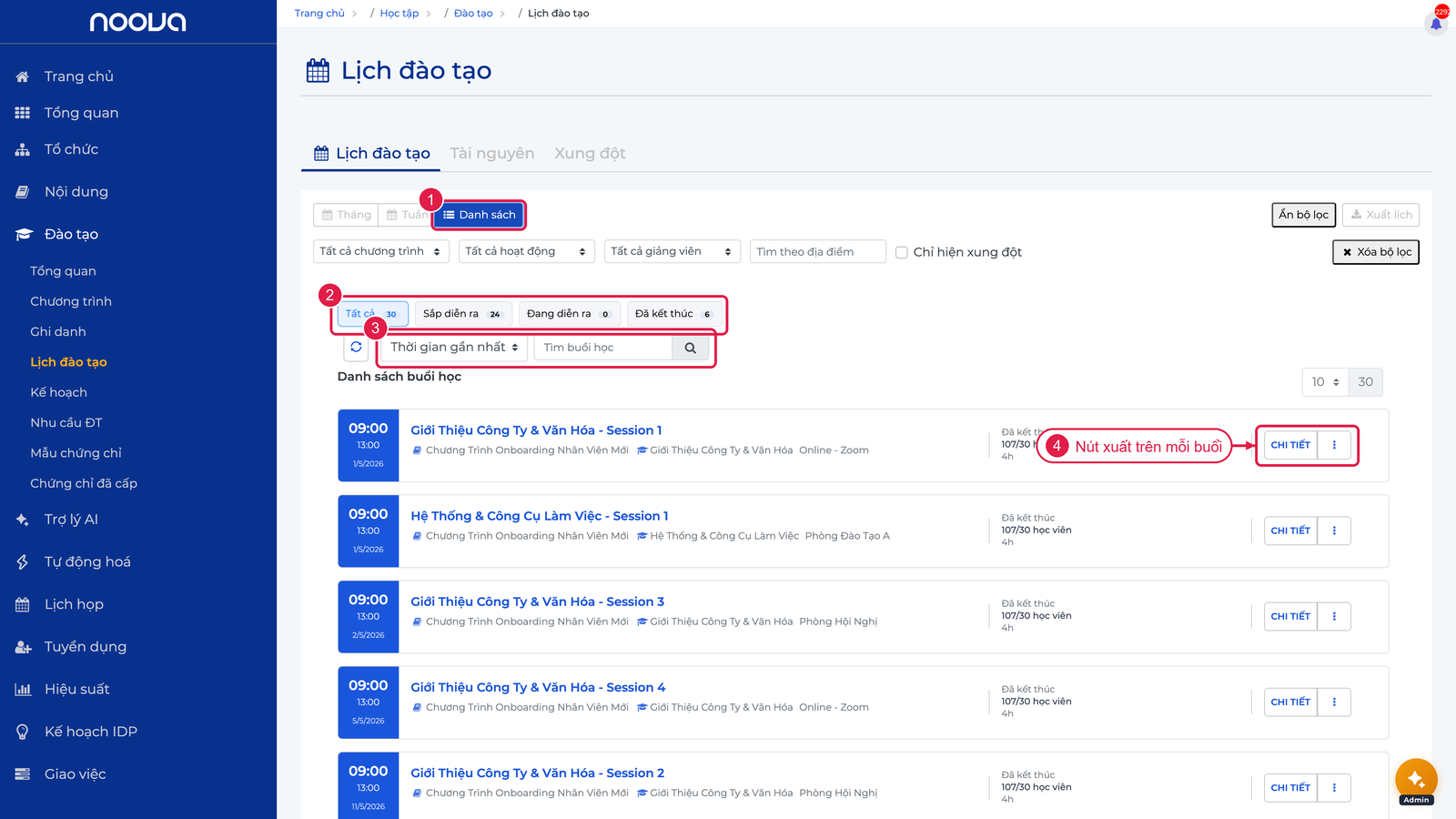Click the Kế hoạch IDP lightbulb icon

(x=23, y=732)
